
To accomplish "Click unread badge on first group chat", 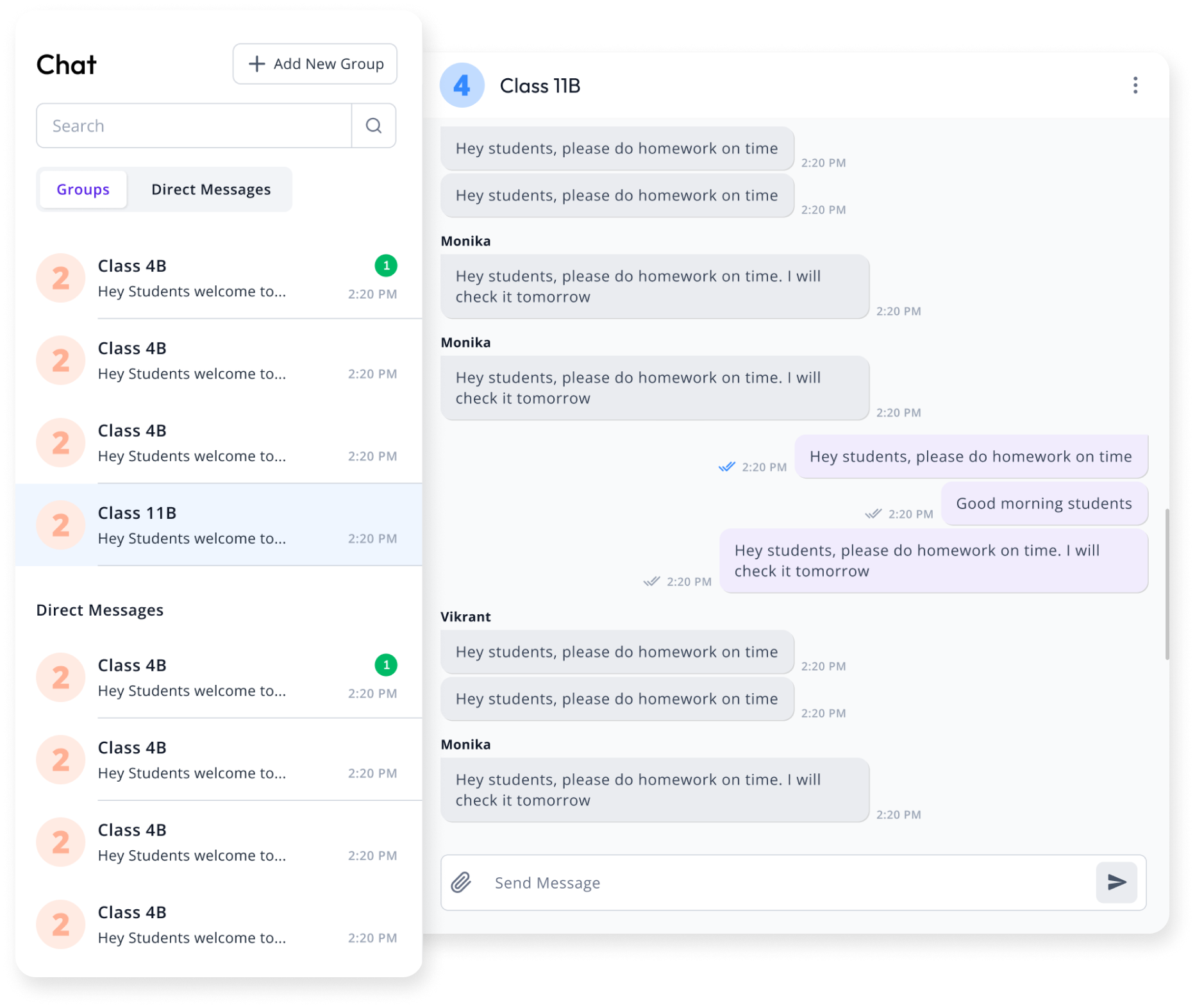I will pyautogui.click(x=386, y=265).
